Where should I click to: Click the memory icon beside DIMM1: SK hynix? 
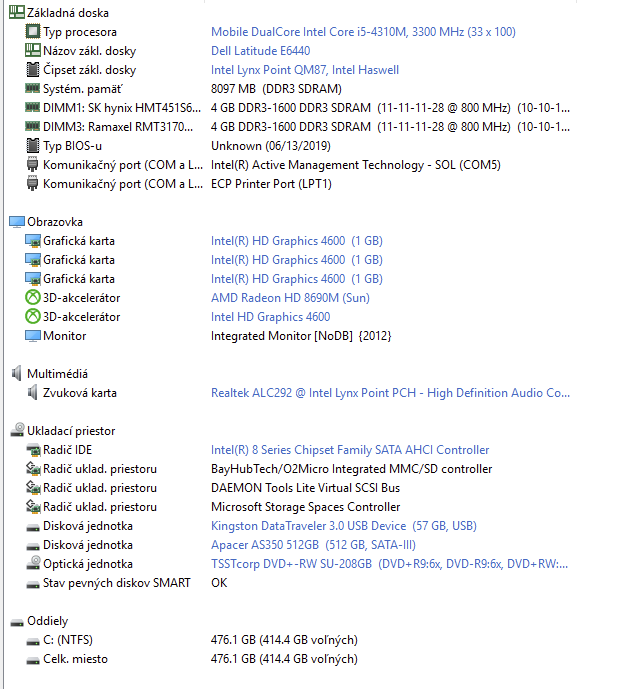click(33, 107)
